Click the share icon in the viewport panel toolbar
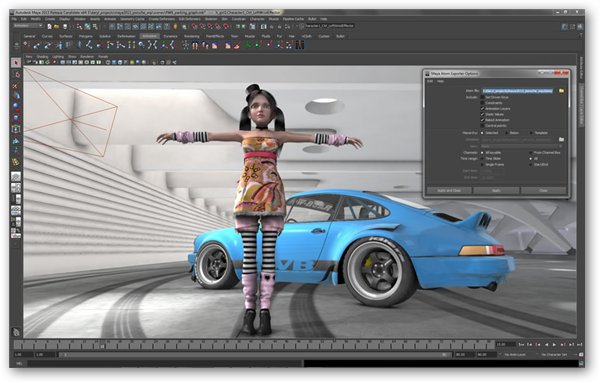Viewport: 600px width, 383px height. pyautogui.click(x=174, y=62)
